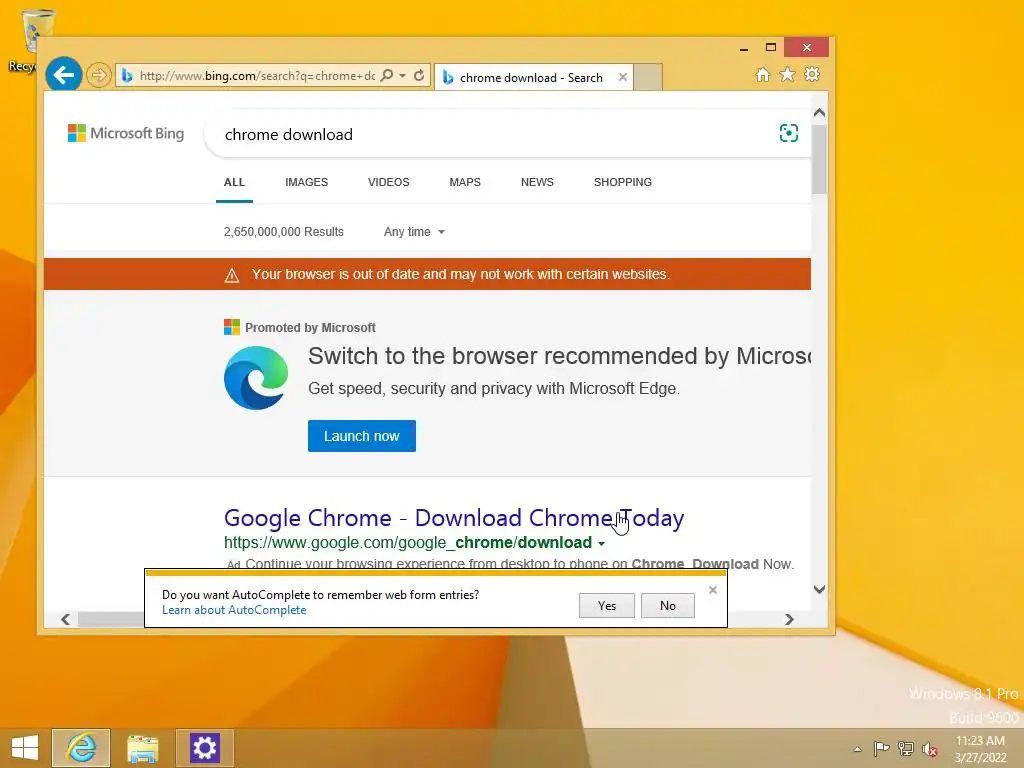The image size is (1024, 768).
Task: Click the horizontal scrollbar right arrow
Action: point(790,619)
